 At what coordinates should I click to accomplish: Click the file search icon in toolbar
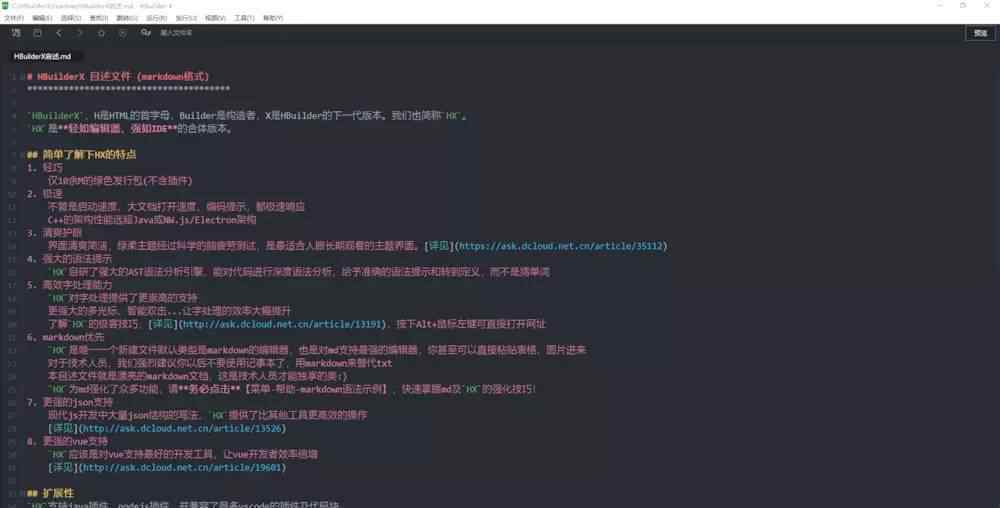146,33
